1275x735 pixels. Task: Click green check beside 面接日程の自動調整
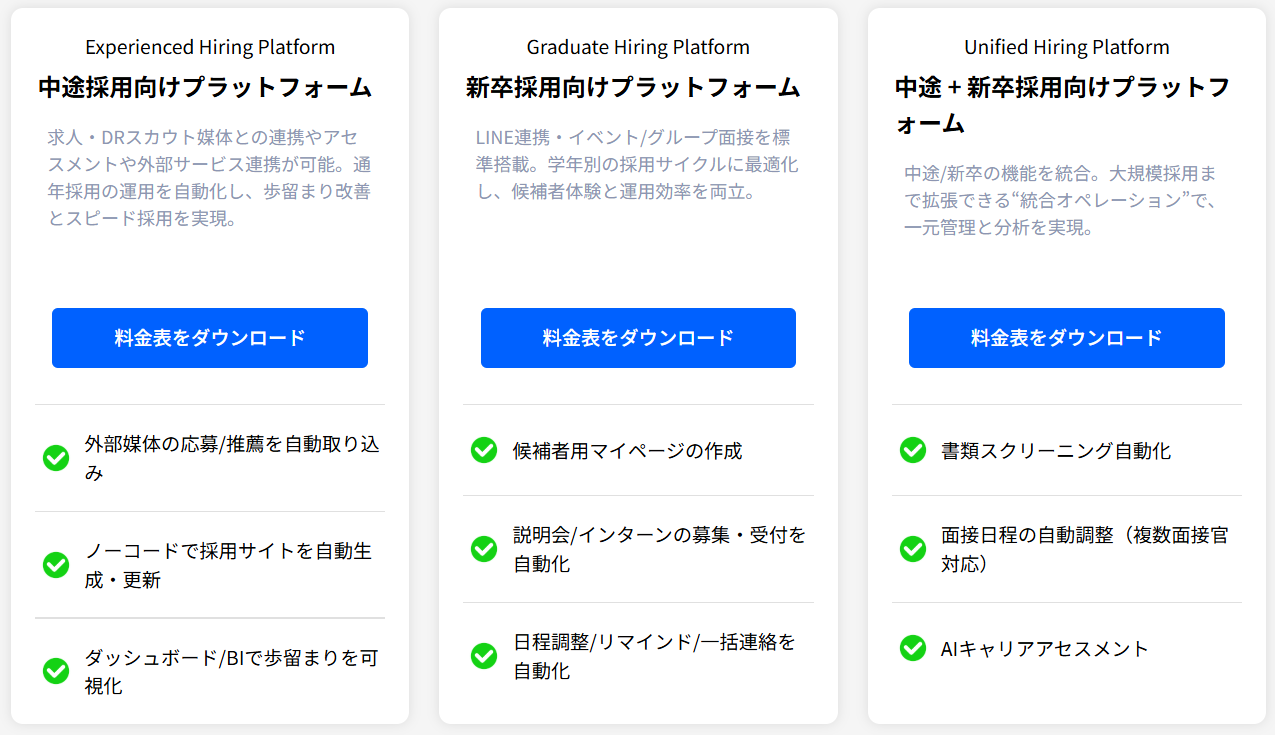click(x=913, y=549)
